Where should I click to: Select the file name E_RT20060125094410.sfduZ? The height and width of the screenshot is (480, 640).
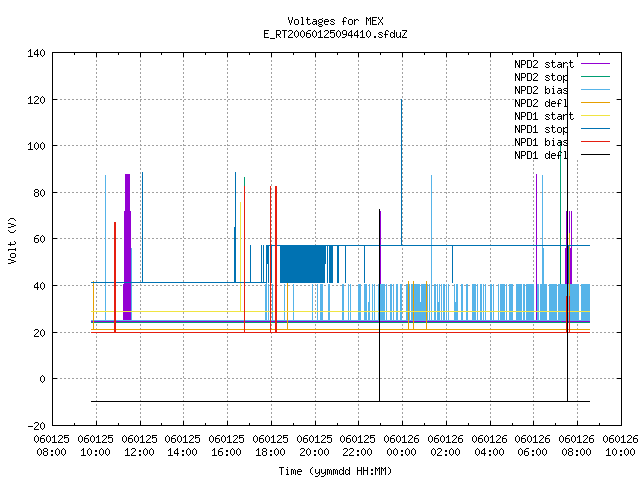(x=335, y=34)
